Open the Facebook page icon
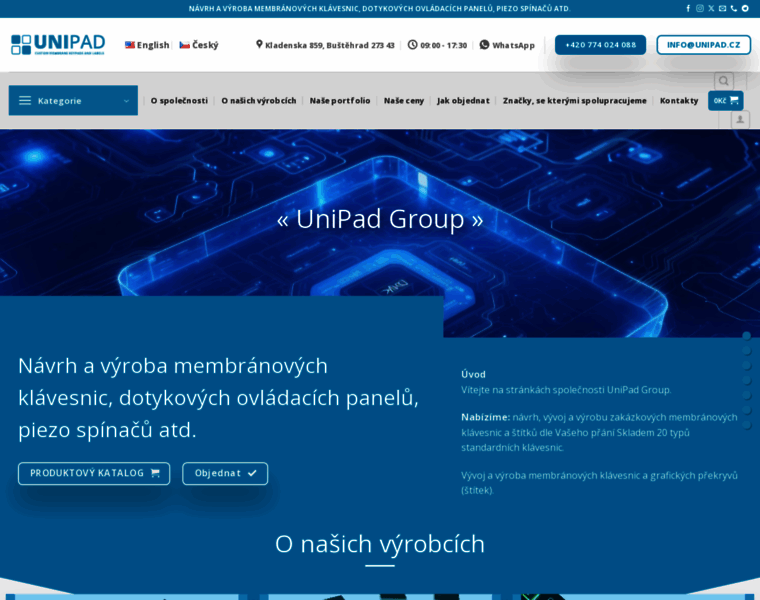Image resolution: width=760 pixels, height=600 pixels. pyautogui.click(x=688, y=8)
